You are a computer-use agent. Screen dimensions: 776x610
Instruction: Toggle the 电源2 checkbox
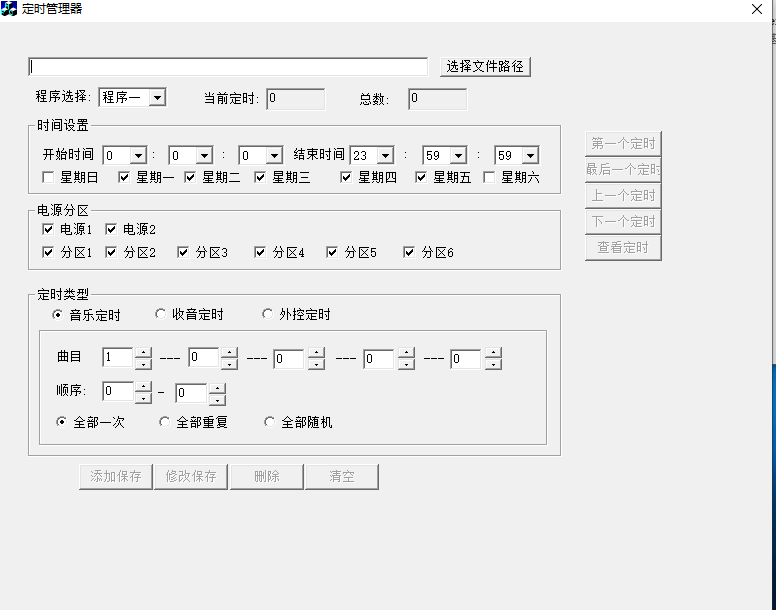click(111, 229)
